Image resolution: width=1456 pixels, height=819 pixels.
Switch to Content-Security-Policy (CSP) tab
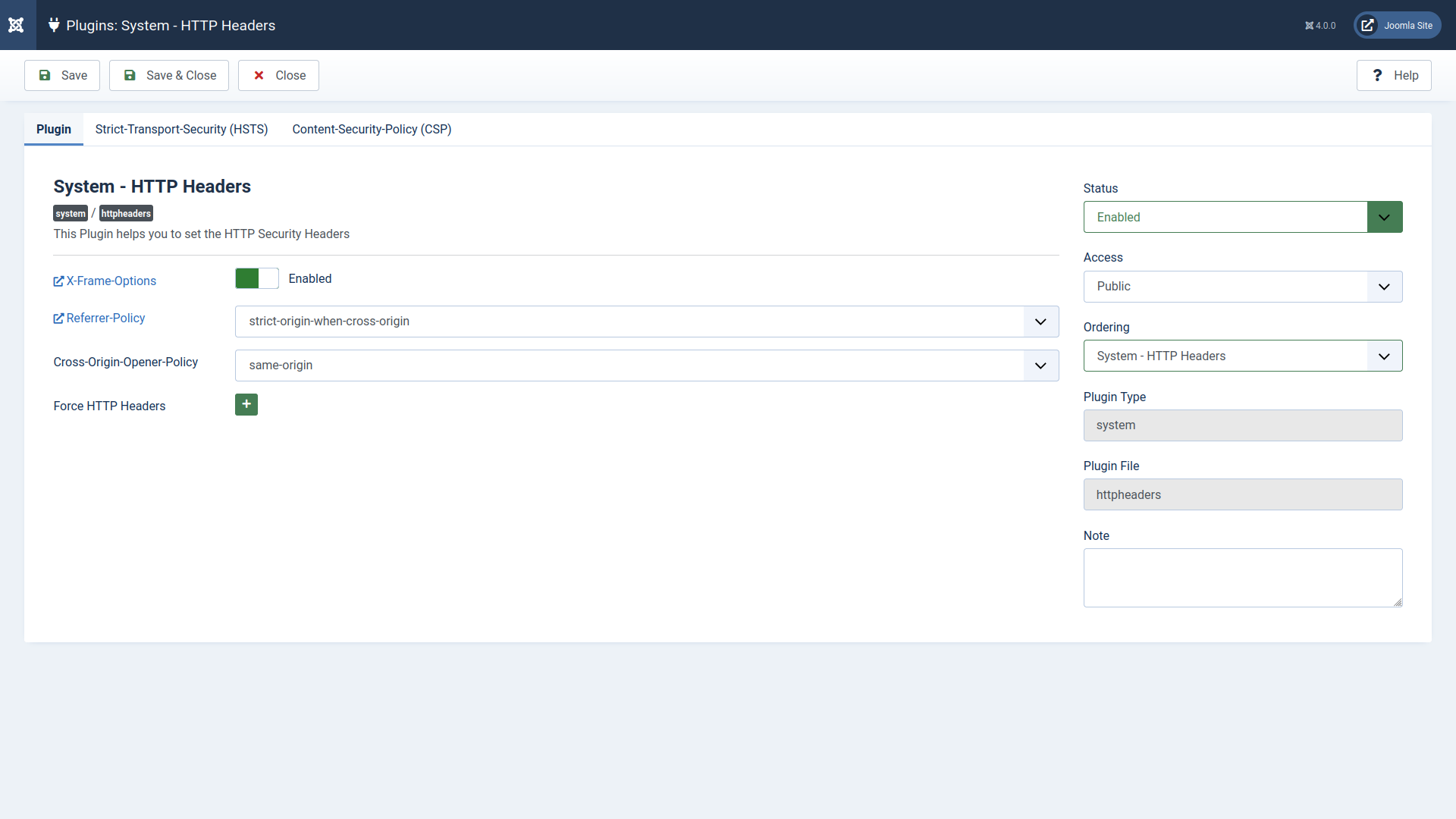pos(372,129)
